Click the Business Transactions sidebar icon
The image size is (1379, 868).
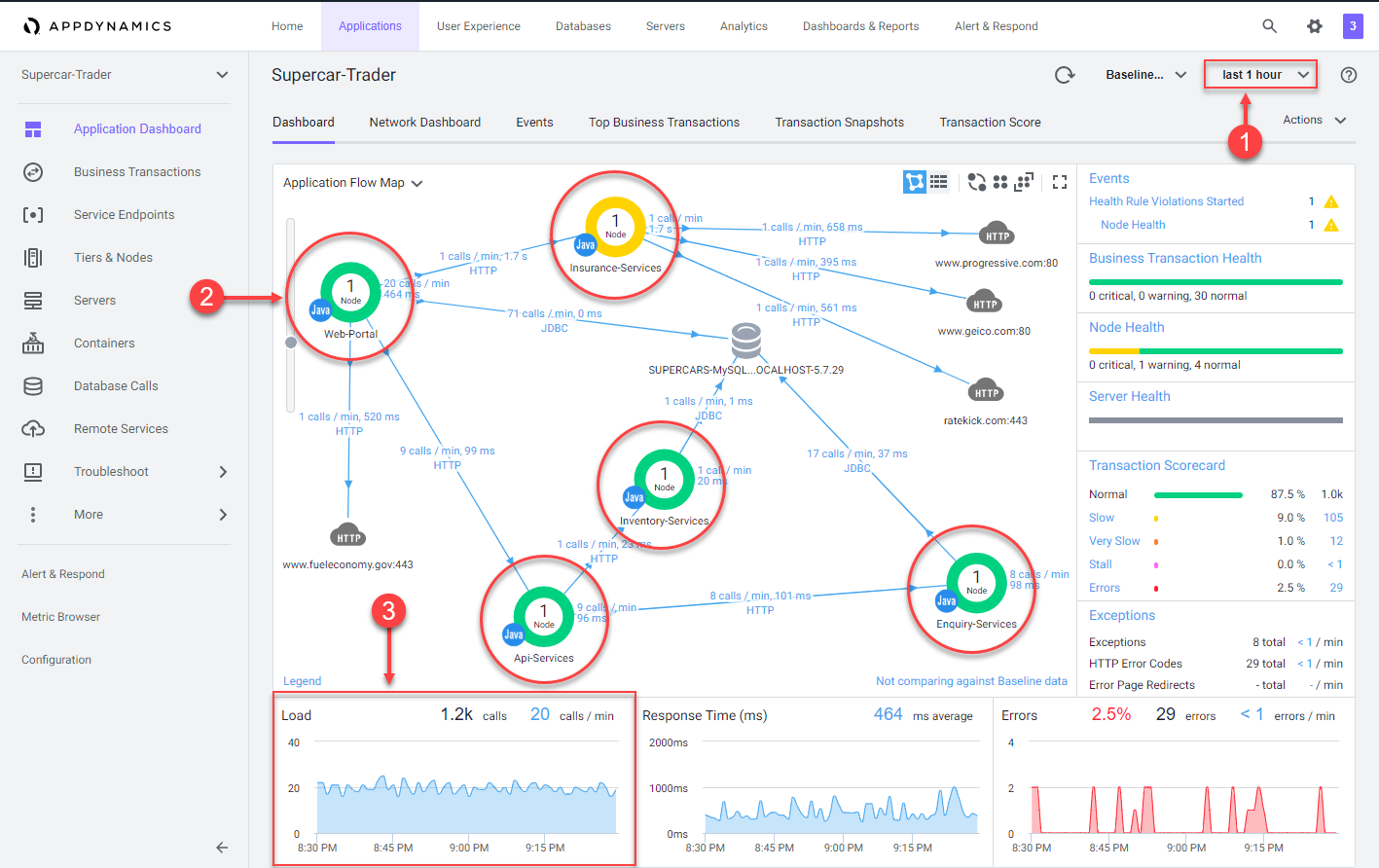tap(33, 172)
